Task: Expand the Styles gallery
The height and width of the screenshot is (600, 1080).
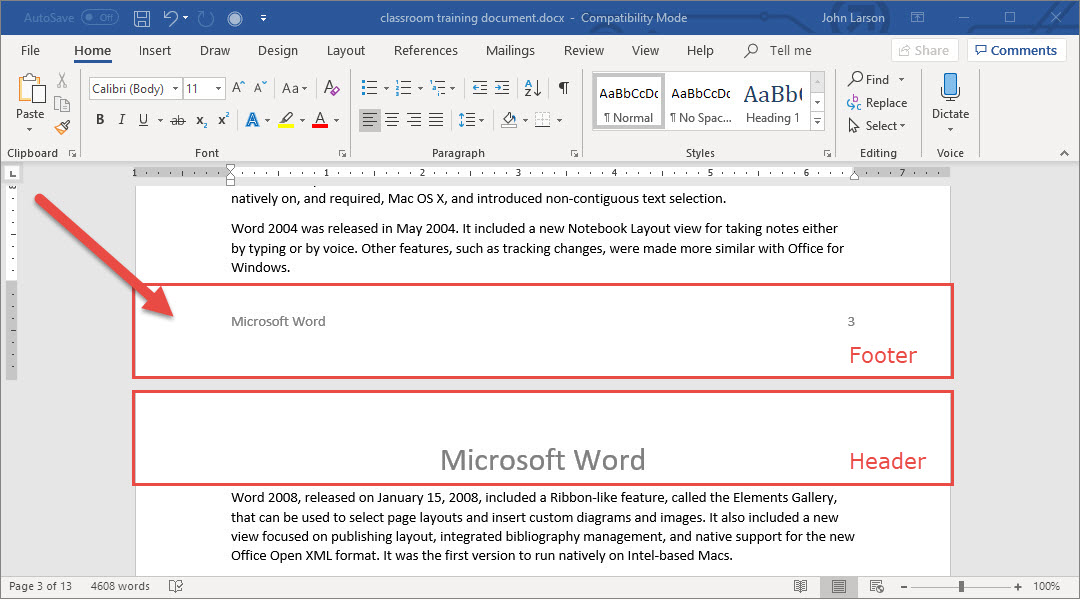Action: [x=817, y=122]
